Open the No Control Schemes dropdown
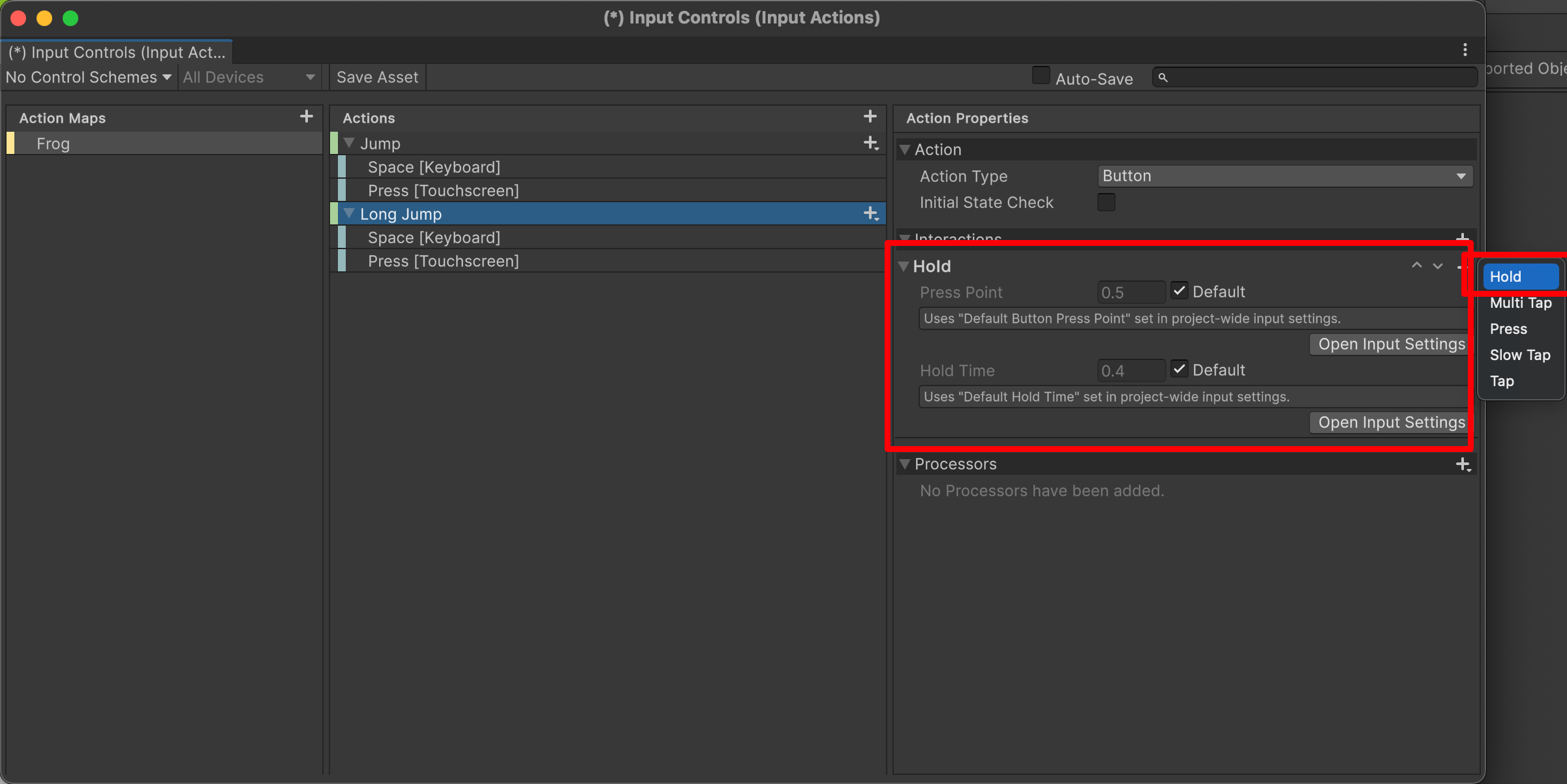 [x=88, y=77]
